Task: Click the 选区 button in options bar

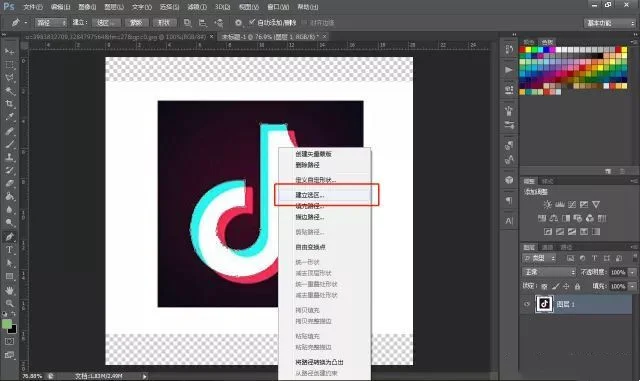Action: (107, 23)
